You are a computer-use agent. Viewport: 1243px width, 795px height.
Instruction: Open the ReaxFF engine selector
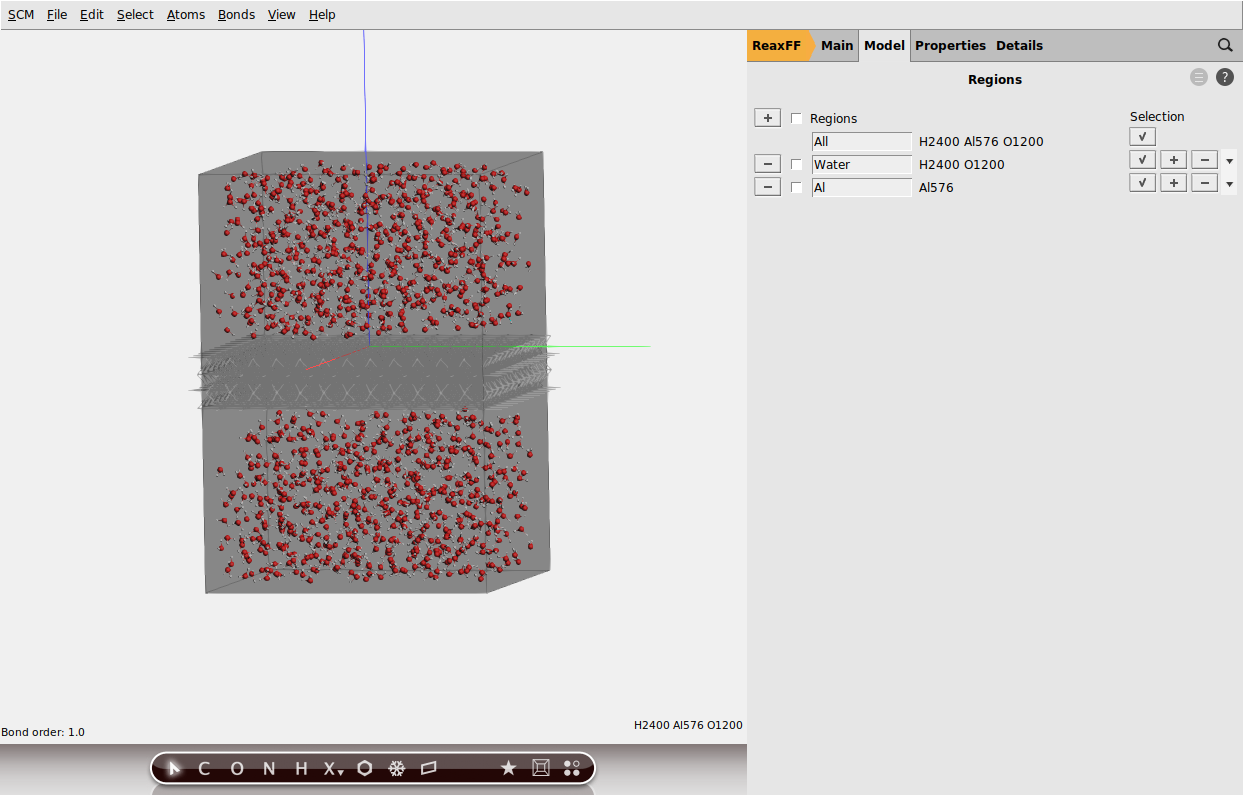click(777, 45)
